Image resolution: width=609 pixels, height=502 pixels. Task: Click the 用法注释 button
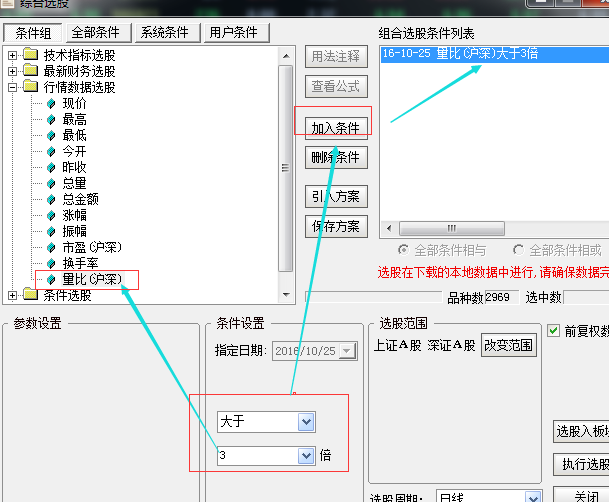tap(336, 56)
